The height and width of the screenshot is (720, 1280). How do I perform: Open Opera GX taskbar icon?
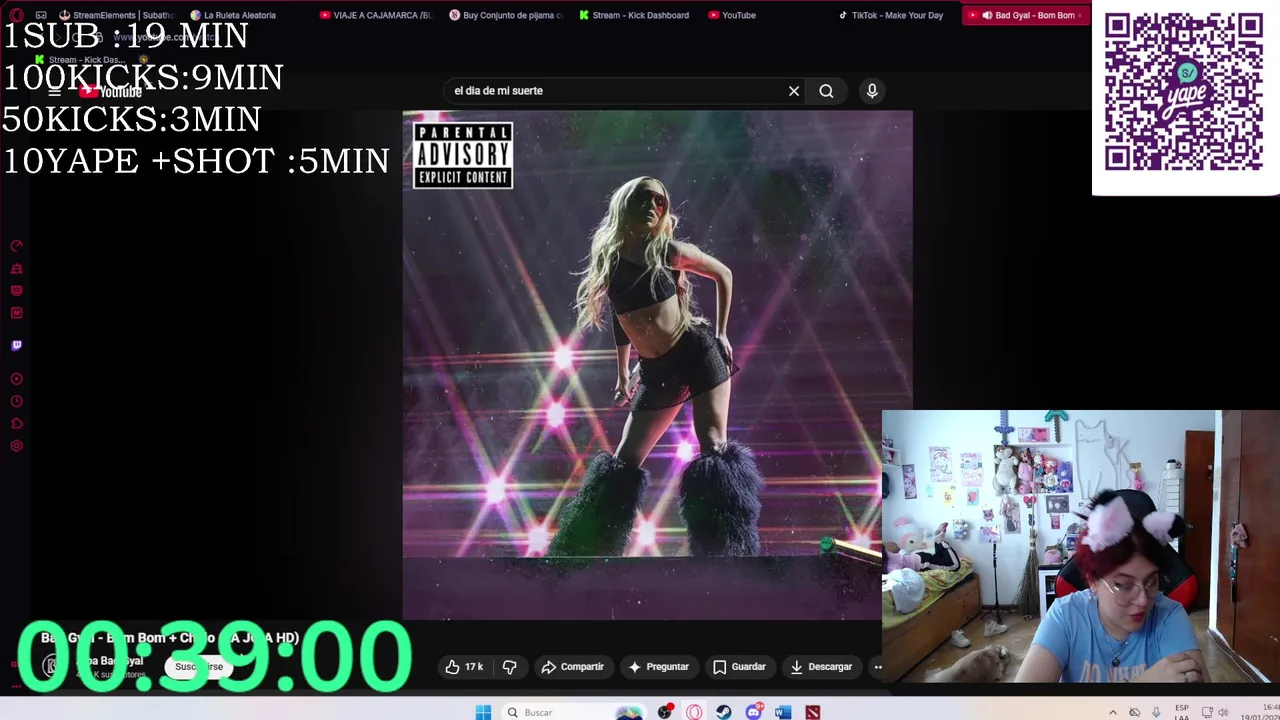(x=694, y=712)
